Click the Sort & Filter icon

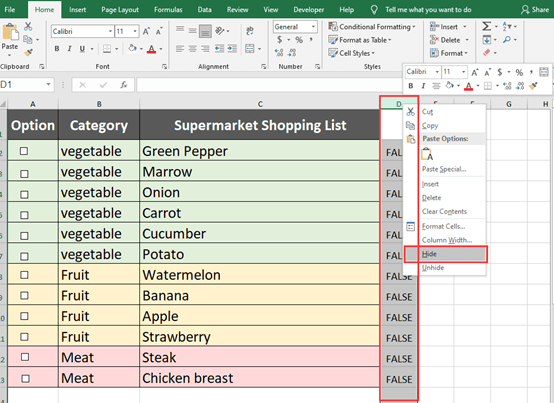pos(507,26)
